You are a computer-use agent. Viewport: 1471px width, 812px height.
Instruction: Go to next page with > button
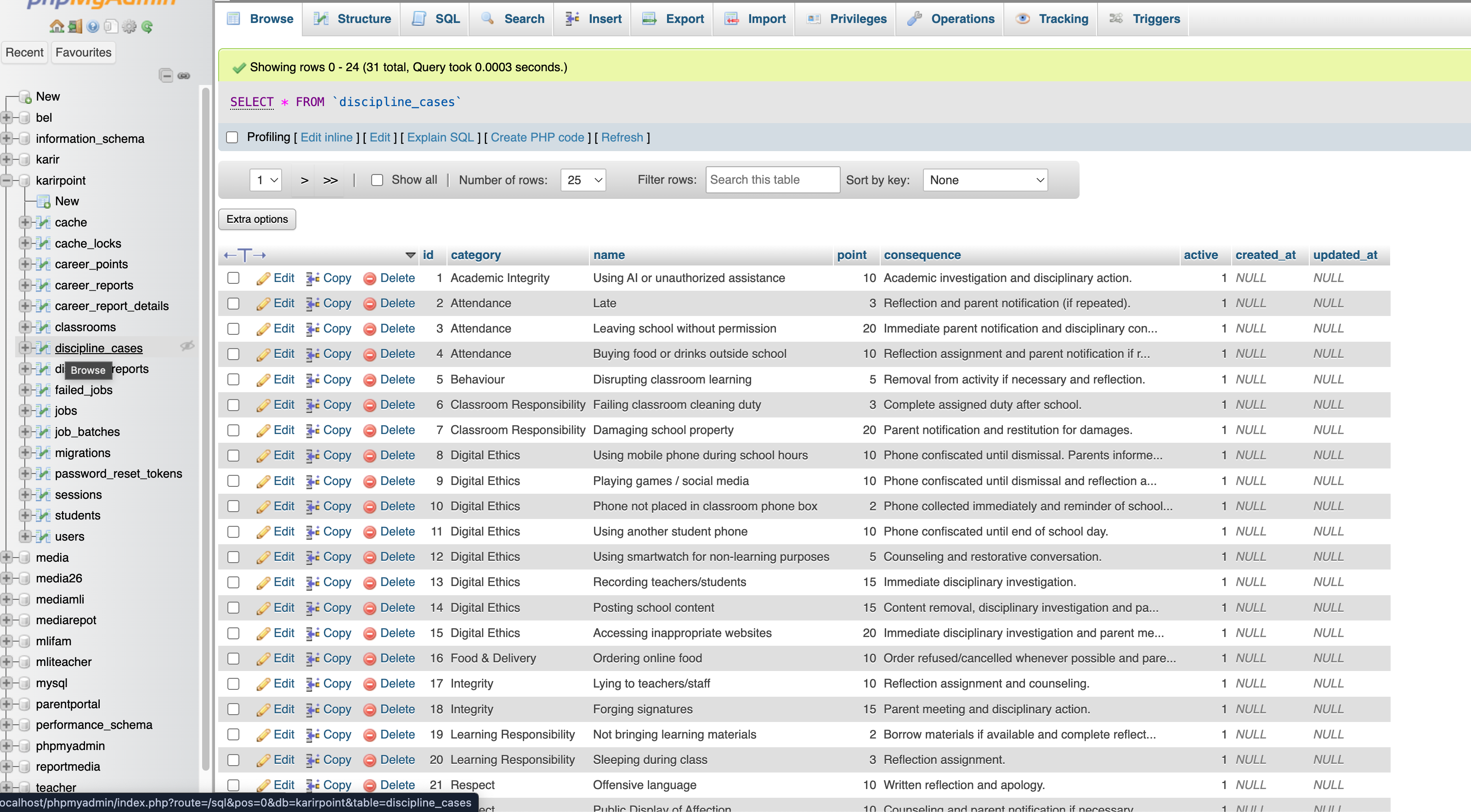(x=305, y=180)
